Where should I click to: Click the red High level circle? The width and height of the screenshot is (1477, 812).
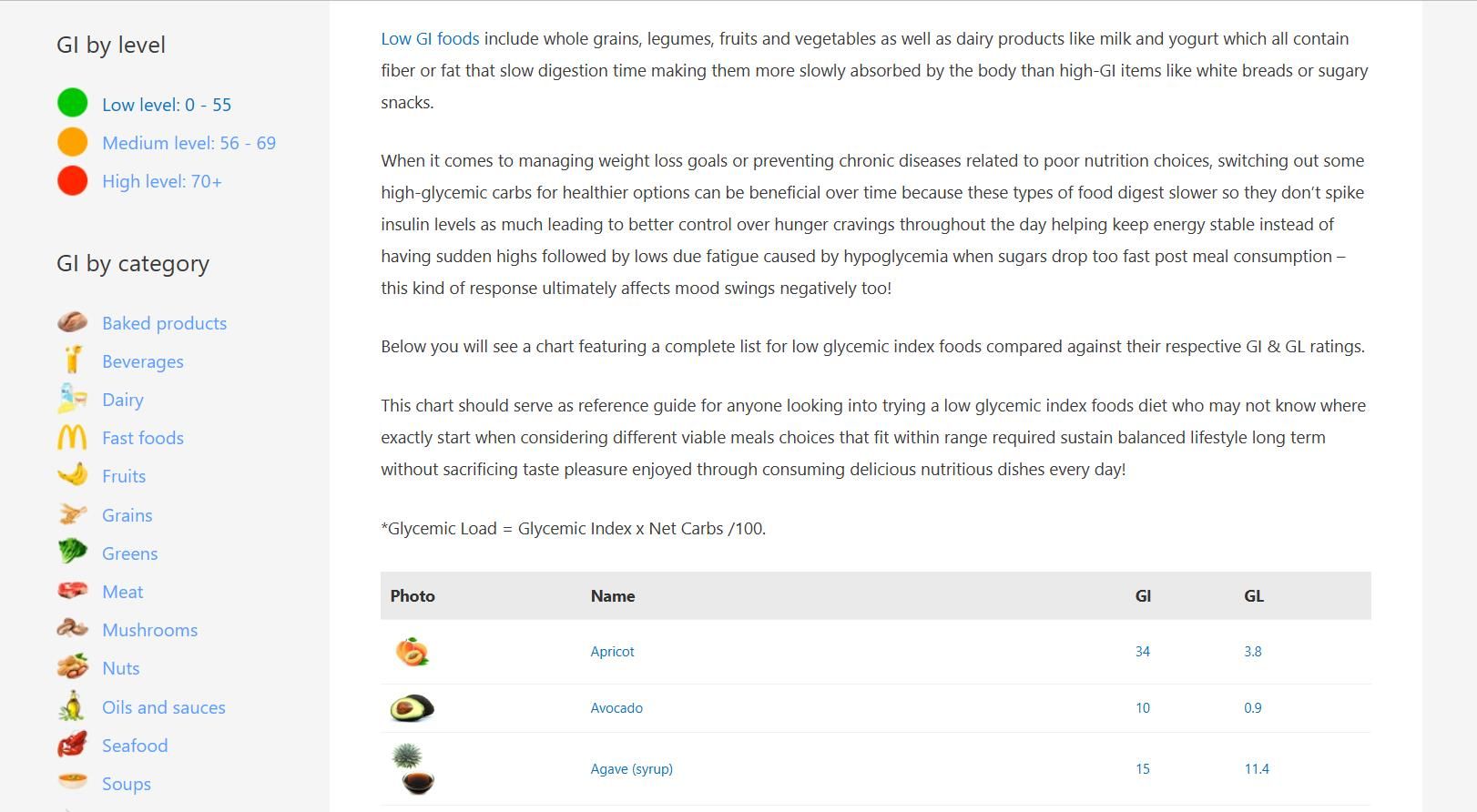point(73,180)
